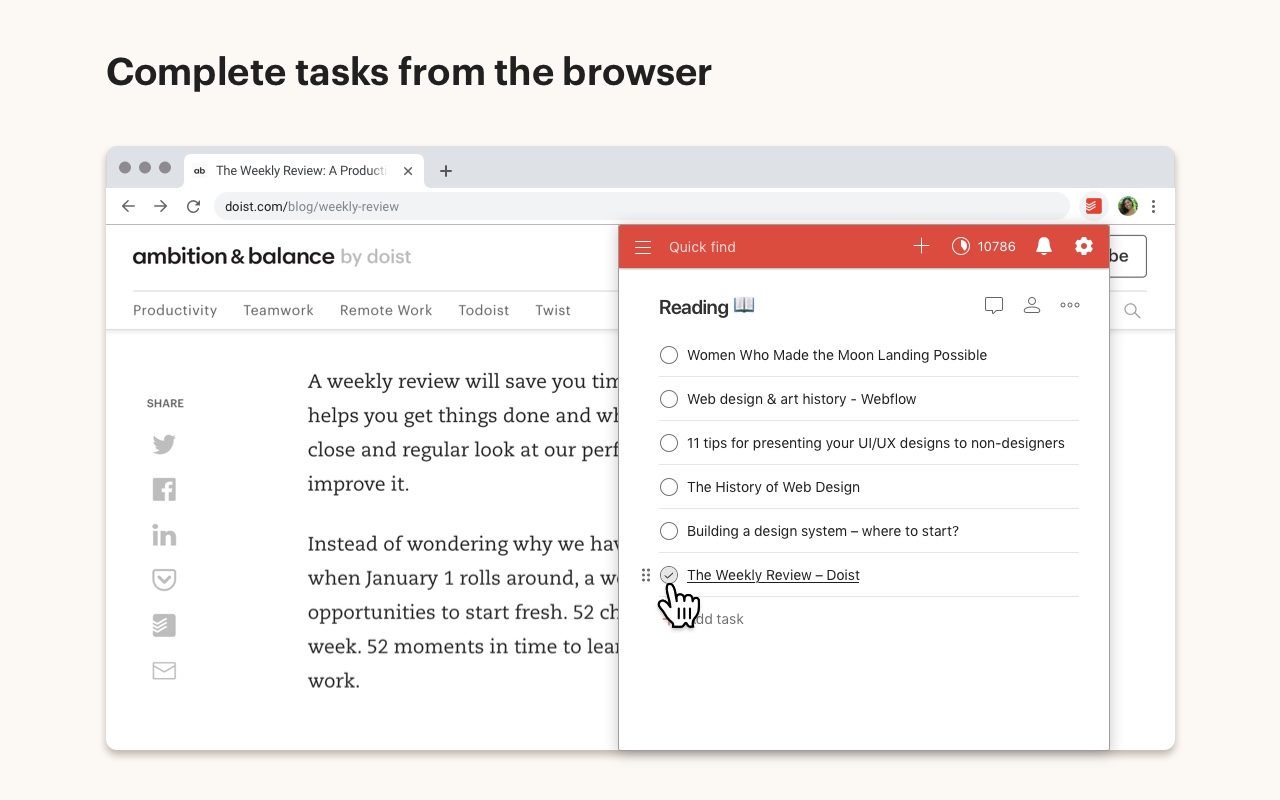Open the Todoist browser extension icon
Image resolution: width=1280 pixels, height=800 pixels.
coord(1092,205)
